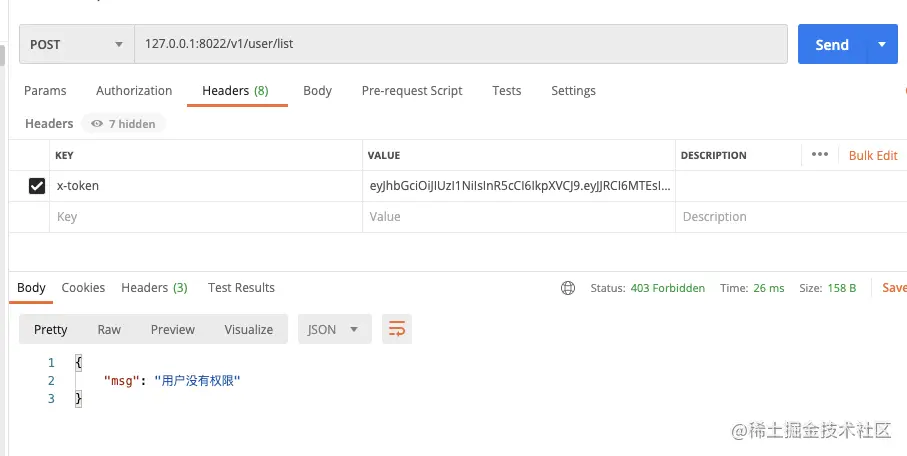Select the request Body tab
Screen dimensions: 907x456
[317, 91]
